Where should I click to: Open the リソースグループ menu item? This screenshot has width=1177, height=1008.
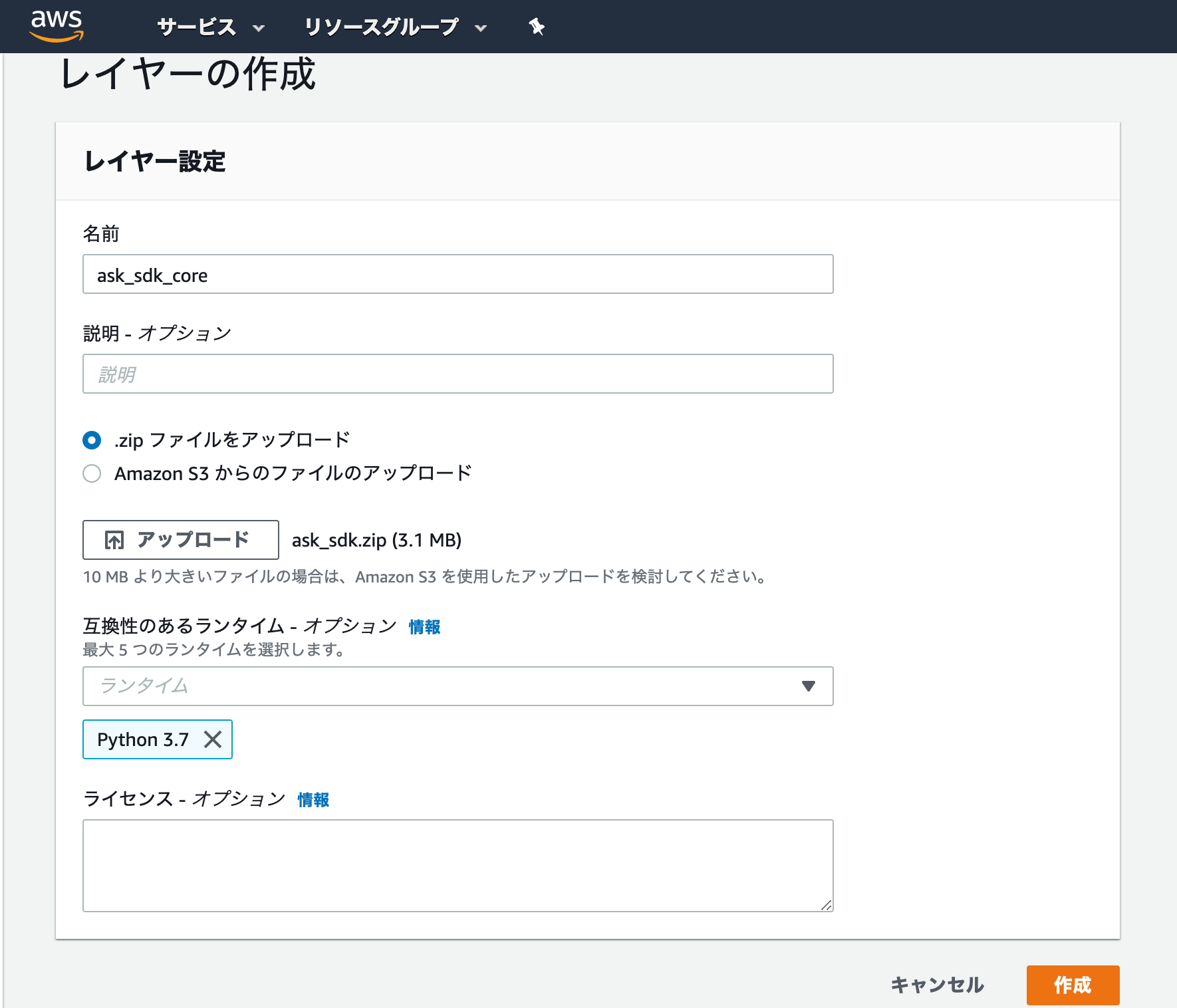tap(381, 27)
